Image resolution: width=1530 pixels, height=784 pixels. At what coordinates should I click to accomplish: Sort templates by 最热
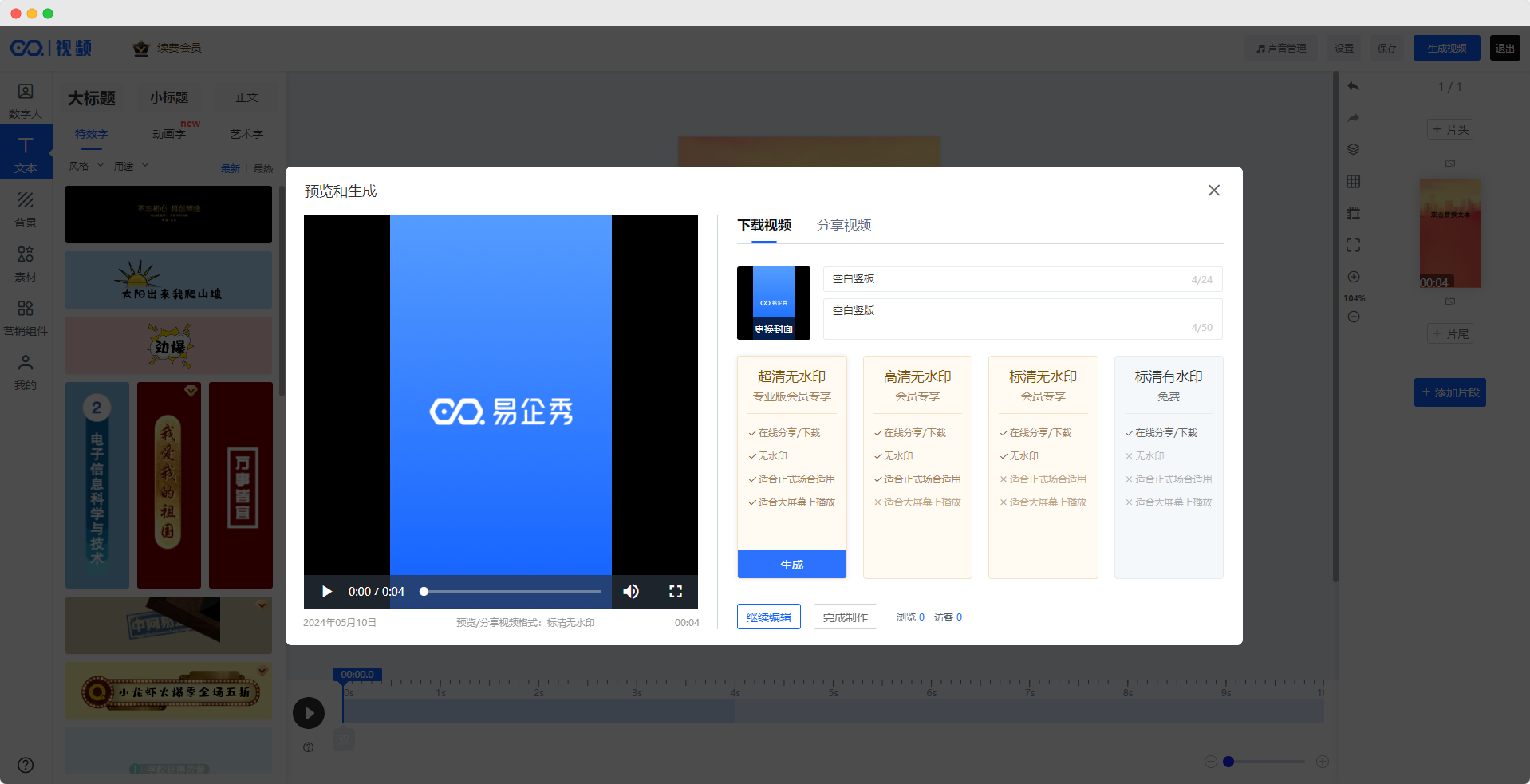(263, 168)
